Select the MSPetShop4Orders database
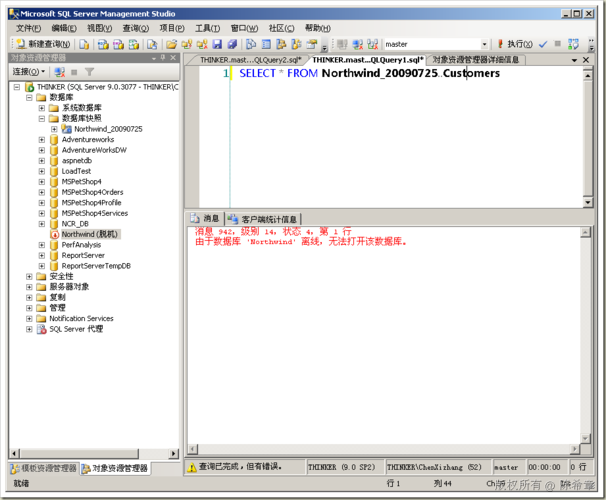The image size is (606, 500). click(x=92, y=192)
